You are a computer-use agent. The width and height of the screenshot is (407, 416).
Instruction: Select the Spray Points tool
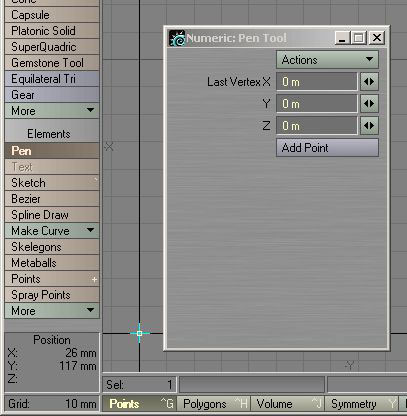[52, 295]
